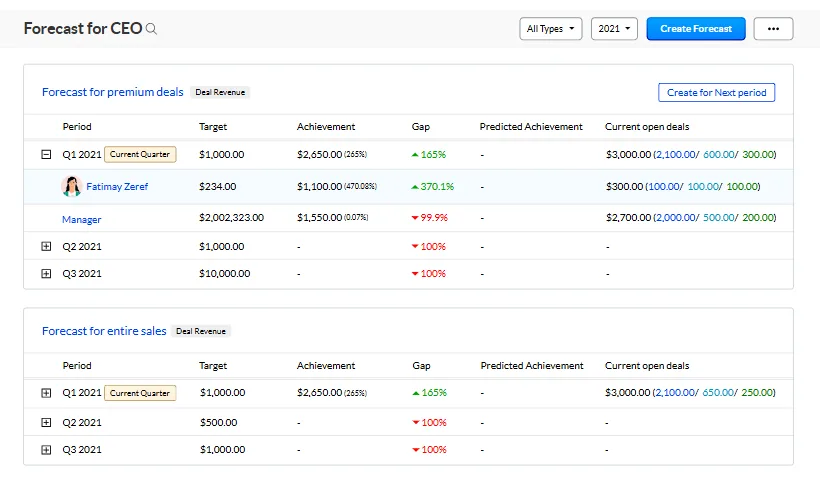Viewport: 820px width, 483px height.
Task: Expand Q3 2021 in premium deals forecast
Action: [46, 274]
